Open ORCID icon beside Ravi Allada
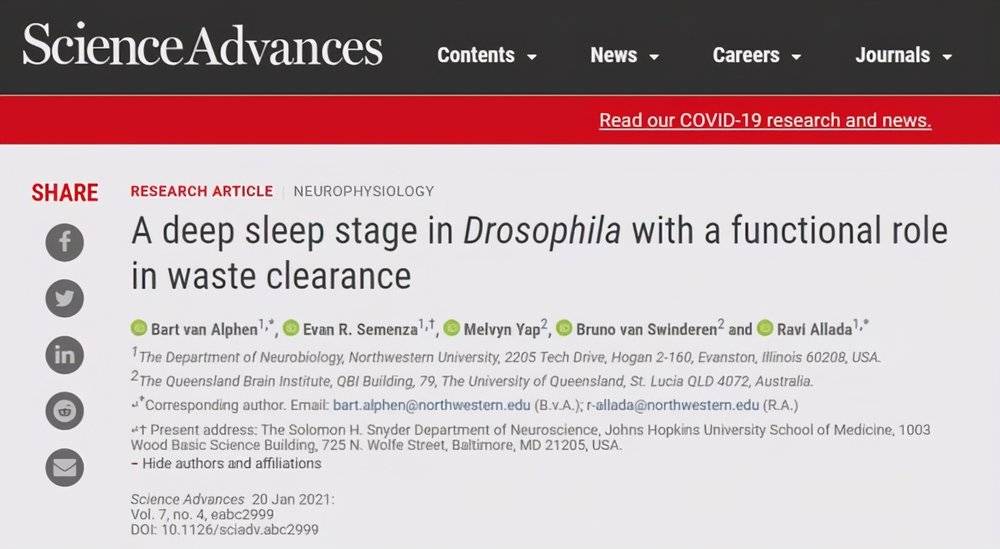 click(x=765, y=328)
